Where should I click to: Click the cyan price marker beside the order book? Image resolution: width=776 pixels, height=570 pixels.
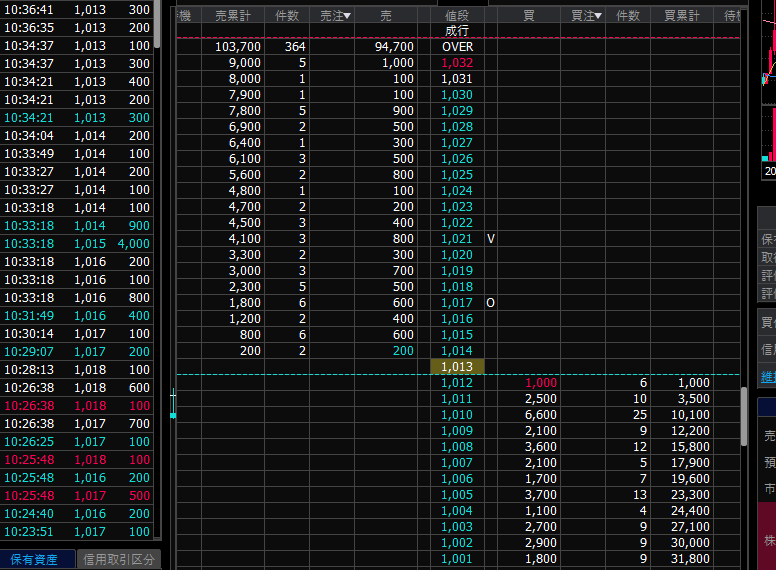173,416
